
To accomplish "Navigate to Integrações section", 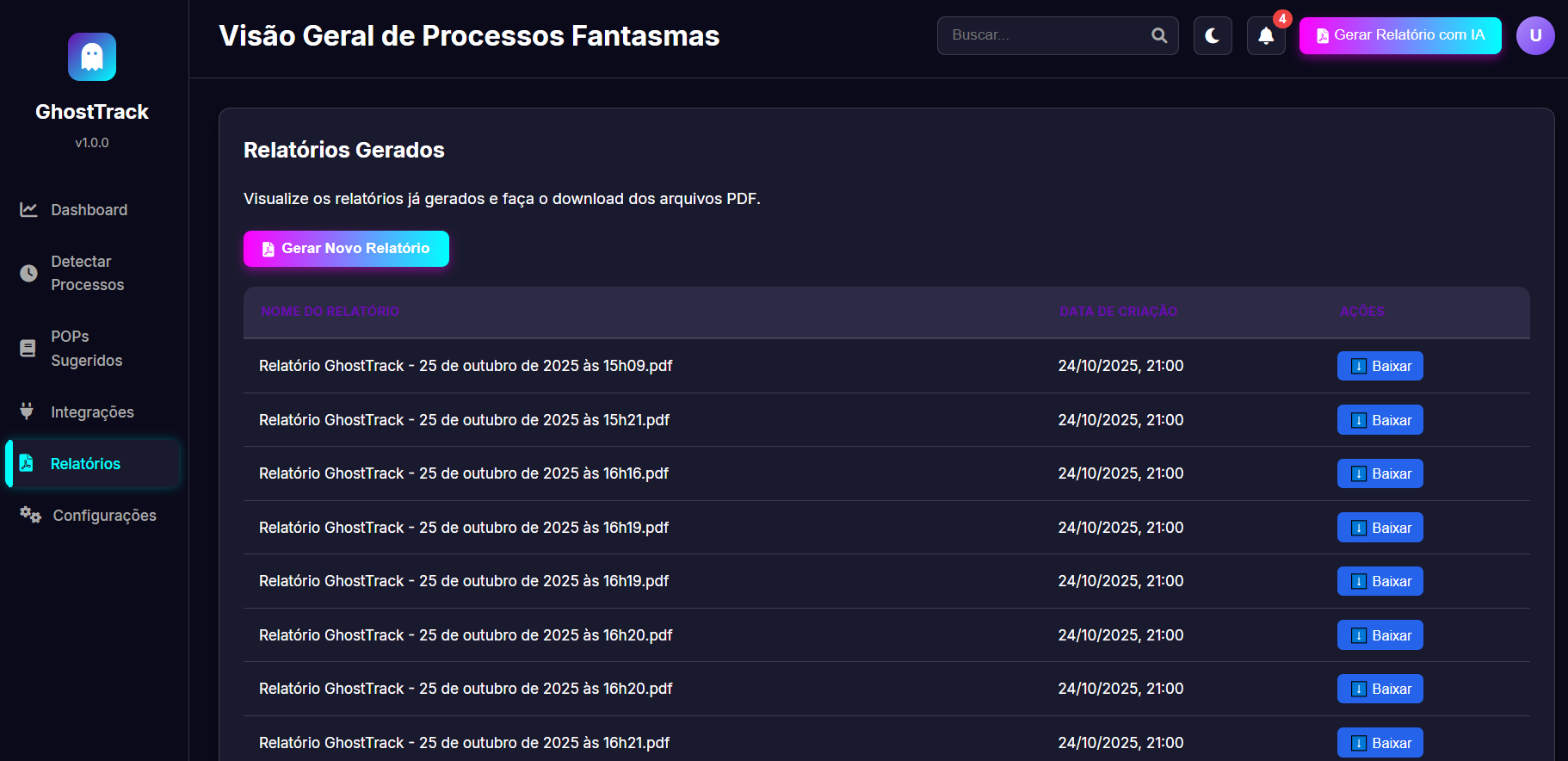I will pos(92,412).
